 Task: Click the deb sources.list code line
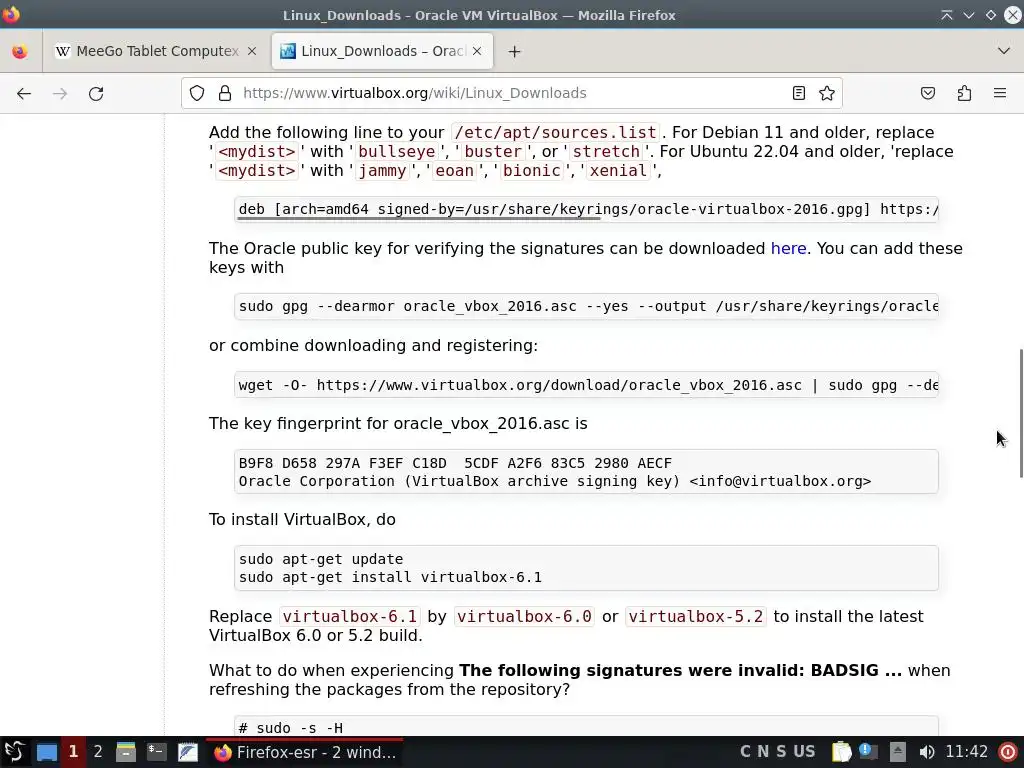588,209
